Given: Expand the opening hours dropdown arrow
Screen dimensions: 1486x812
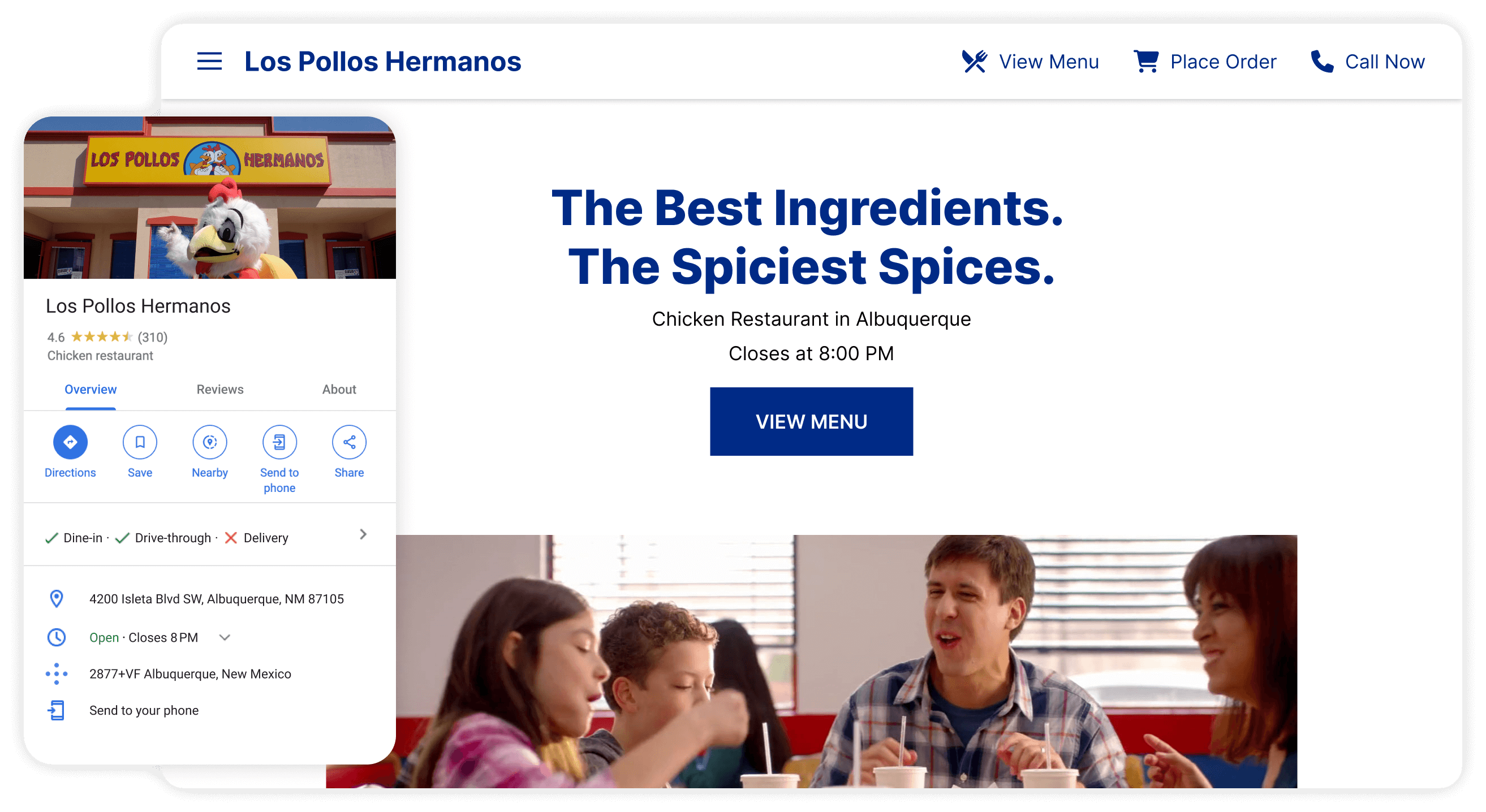Looking at the screenshot, I should 225,638.
